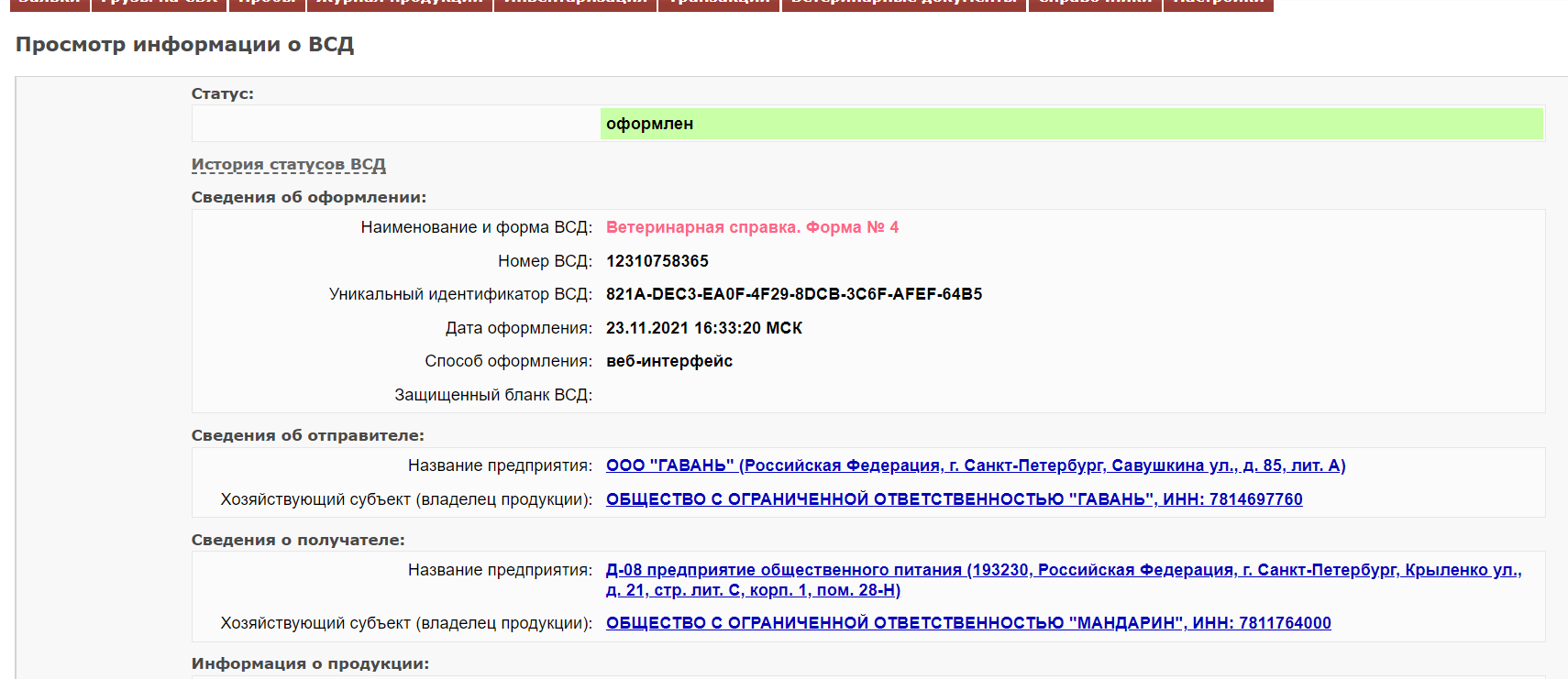Select the Журнал продукции tab

[399, 3]
